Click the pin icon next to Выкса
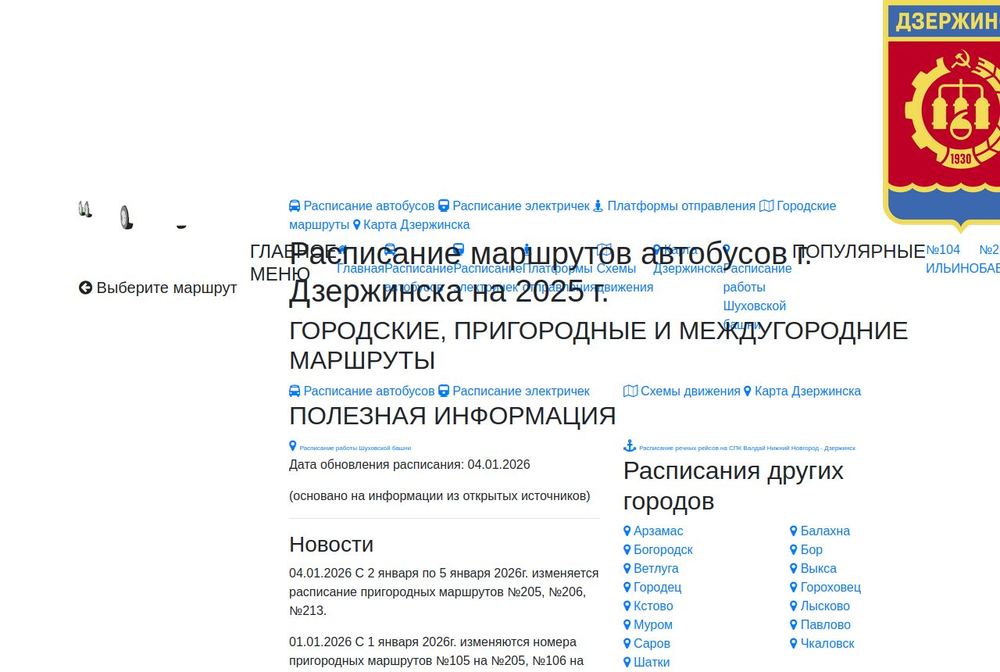This screenshot has width=1000, height=672. tap(793, 568)
